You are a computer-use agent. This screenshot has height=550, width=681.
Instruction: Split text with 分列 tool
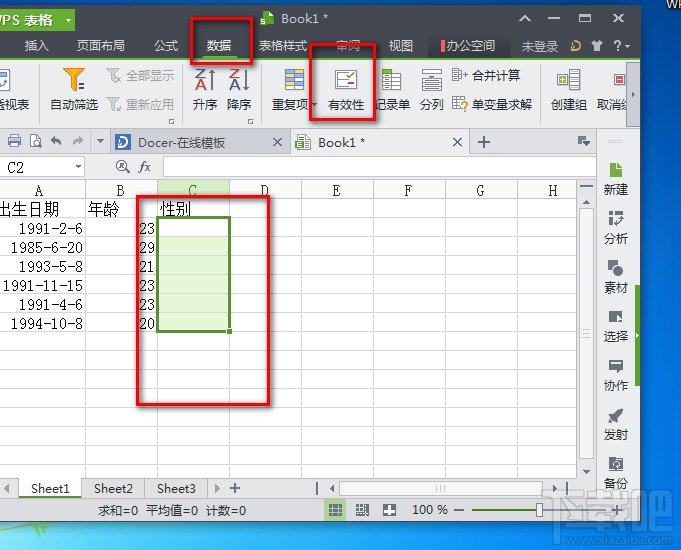click(431, 89)
